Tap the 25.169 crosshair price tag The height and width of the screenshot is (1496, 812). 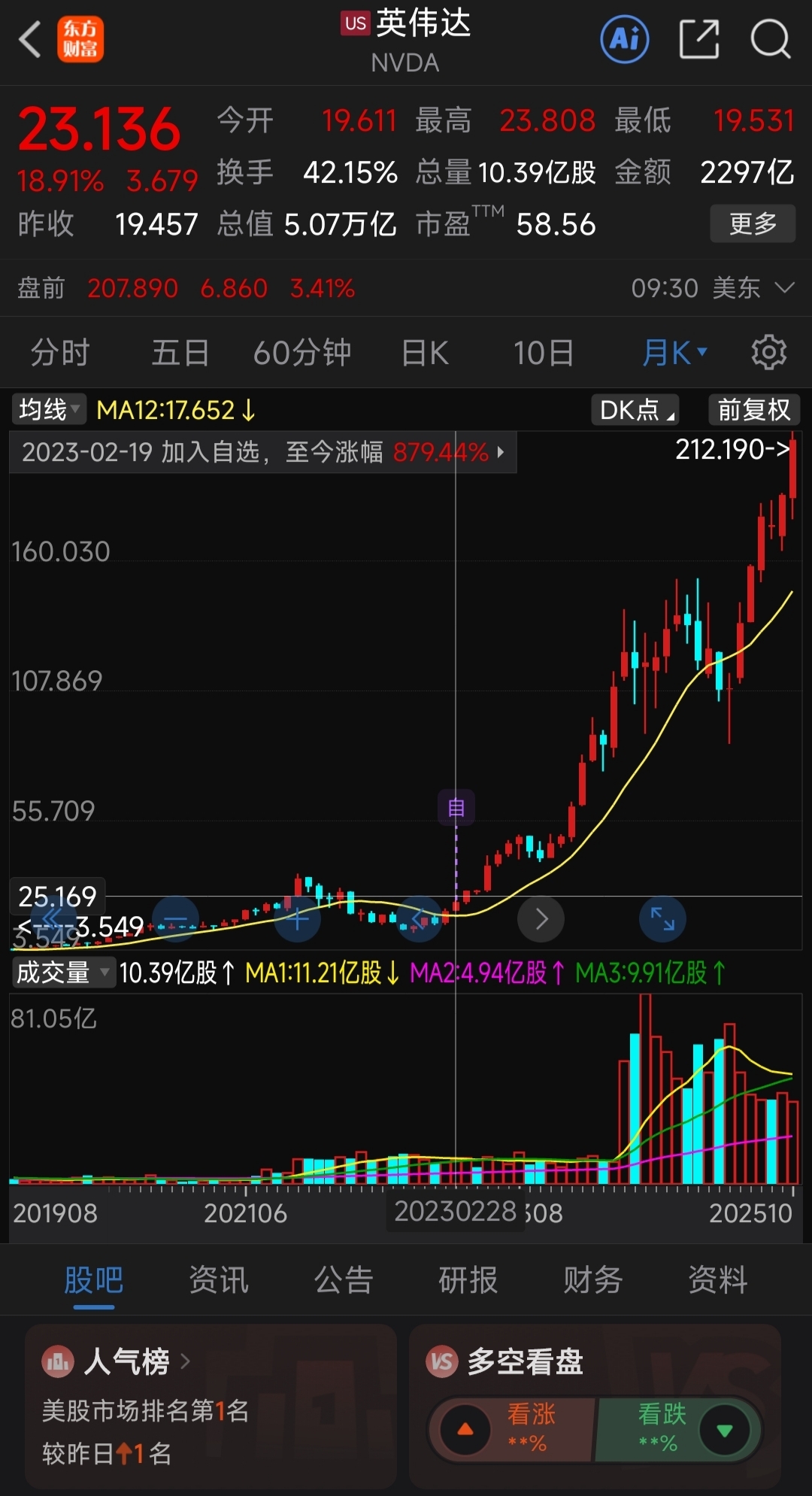click(57, 896)
